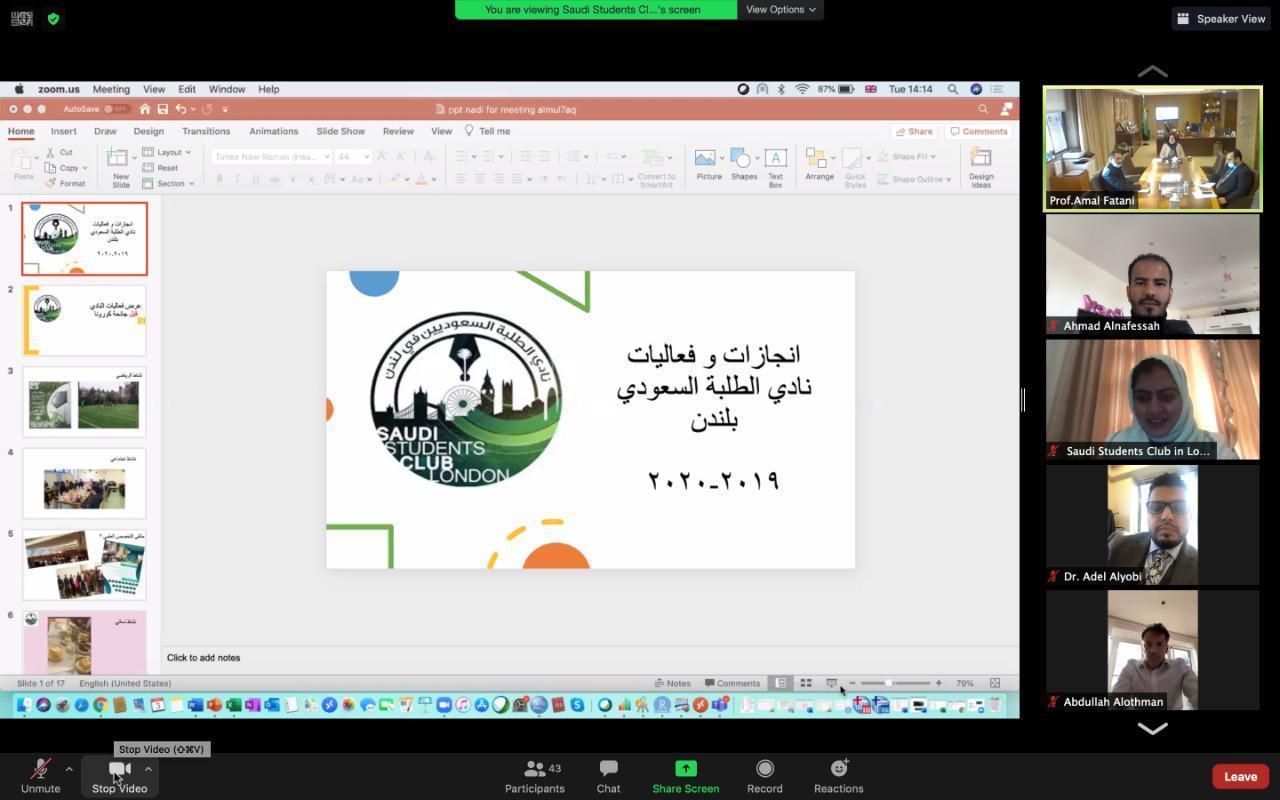
Task: Open Design Ideas in the ribbon
Action: click(981, 167)
